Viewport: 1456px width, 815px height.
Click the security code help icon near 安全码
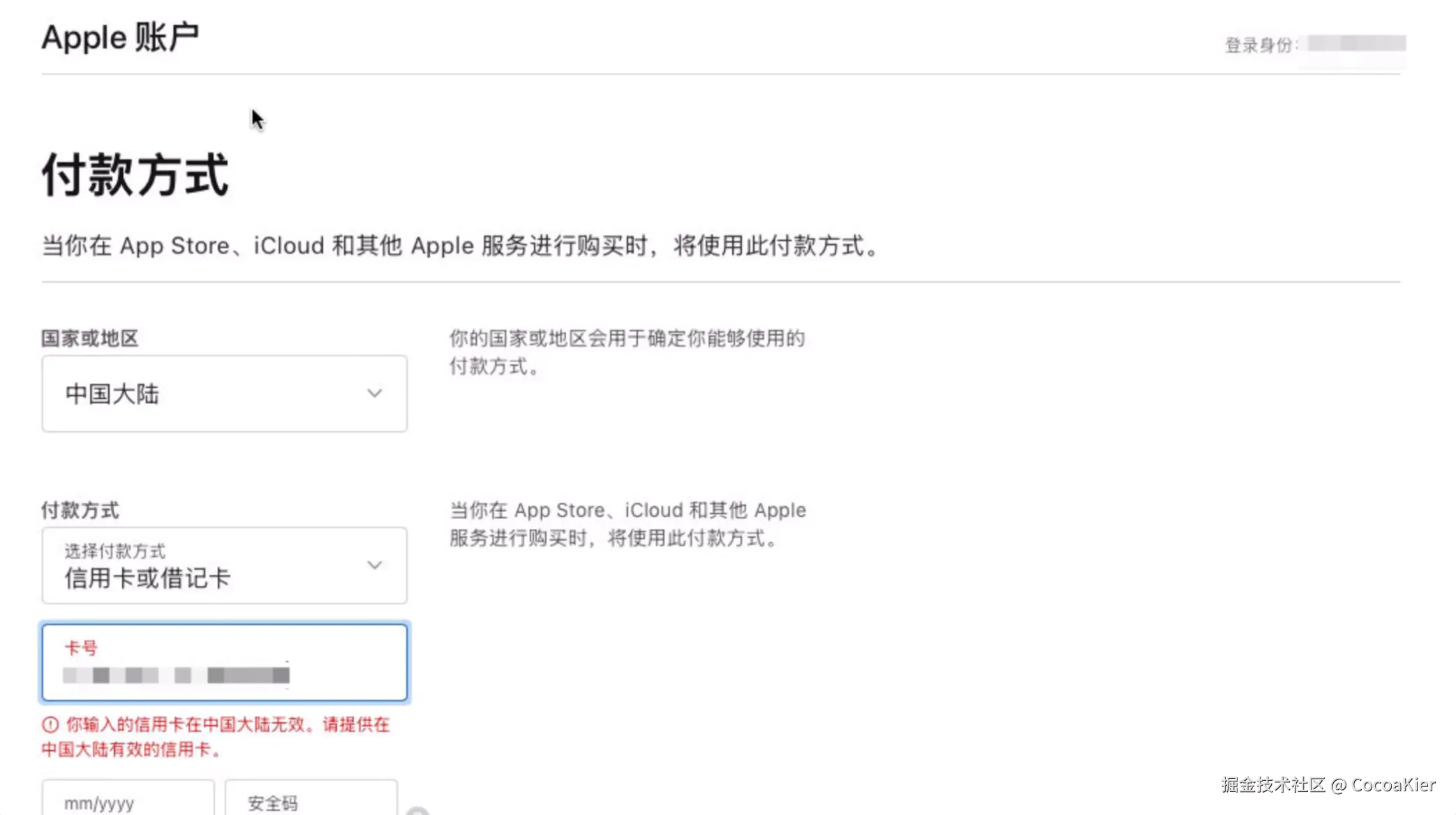point(417,811)
